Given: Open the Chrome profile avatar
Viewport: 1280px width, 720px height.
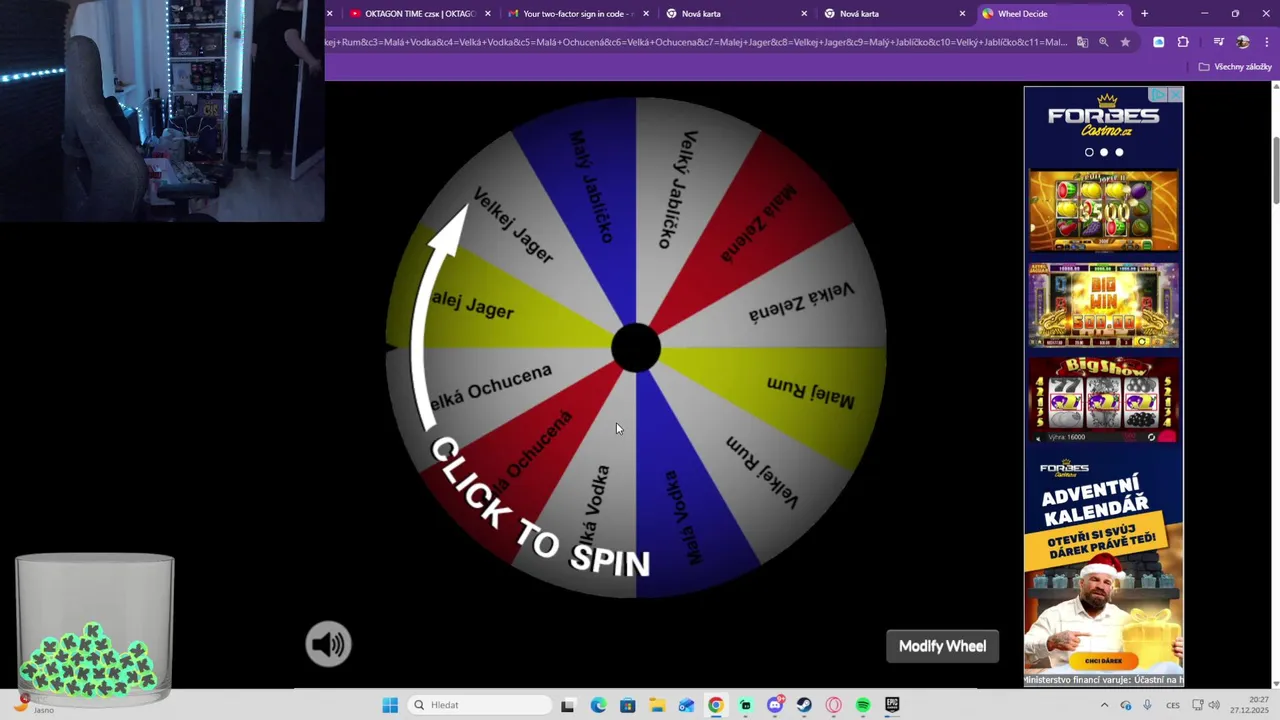Looking at the screenshot, I should [1243, 42].
